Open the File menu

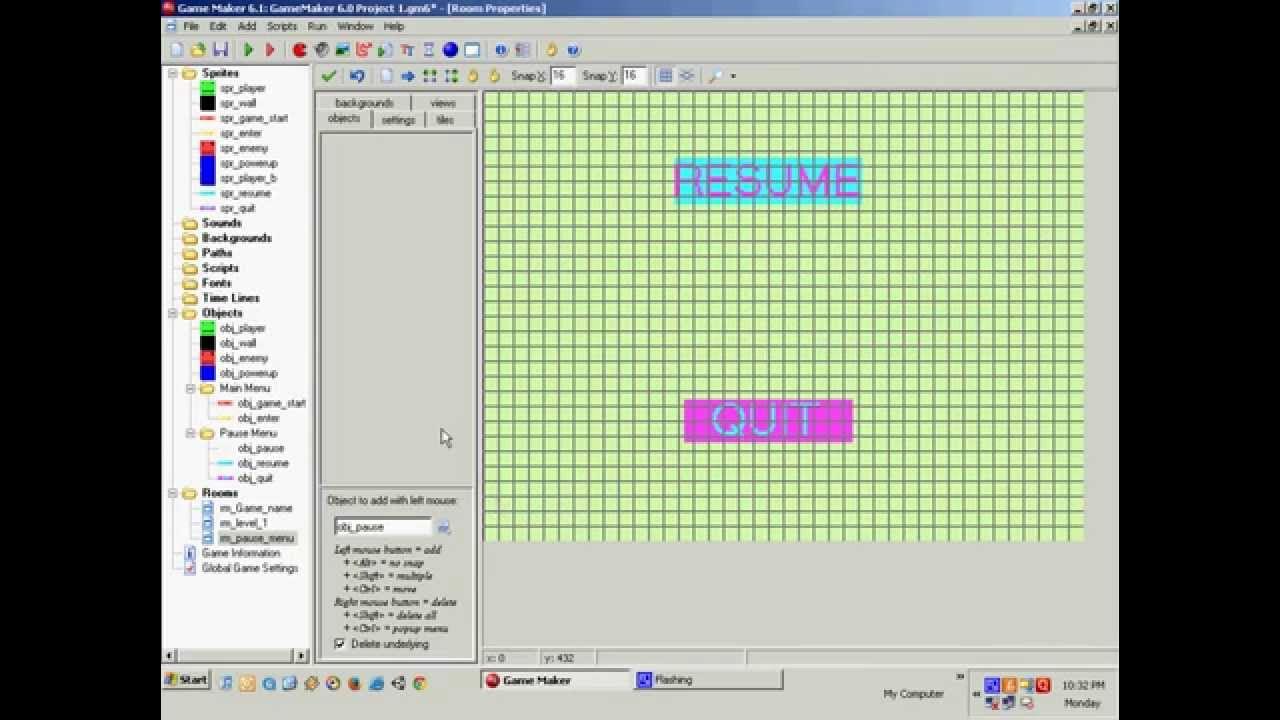coord(191,26)
